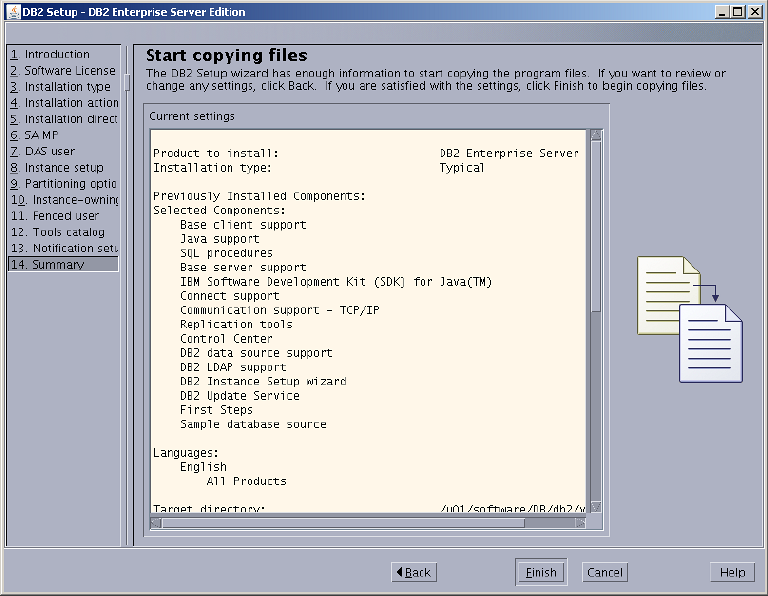Click 'DB2 Enterprise Server' product value
The width and height of the screenshot is (768, 596).
(x=509, y=153)
